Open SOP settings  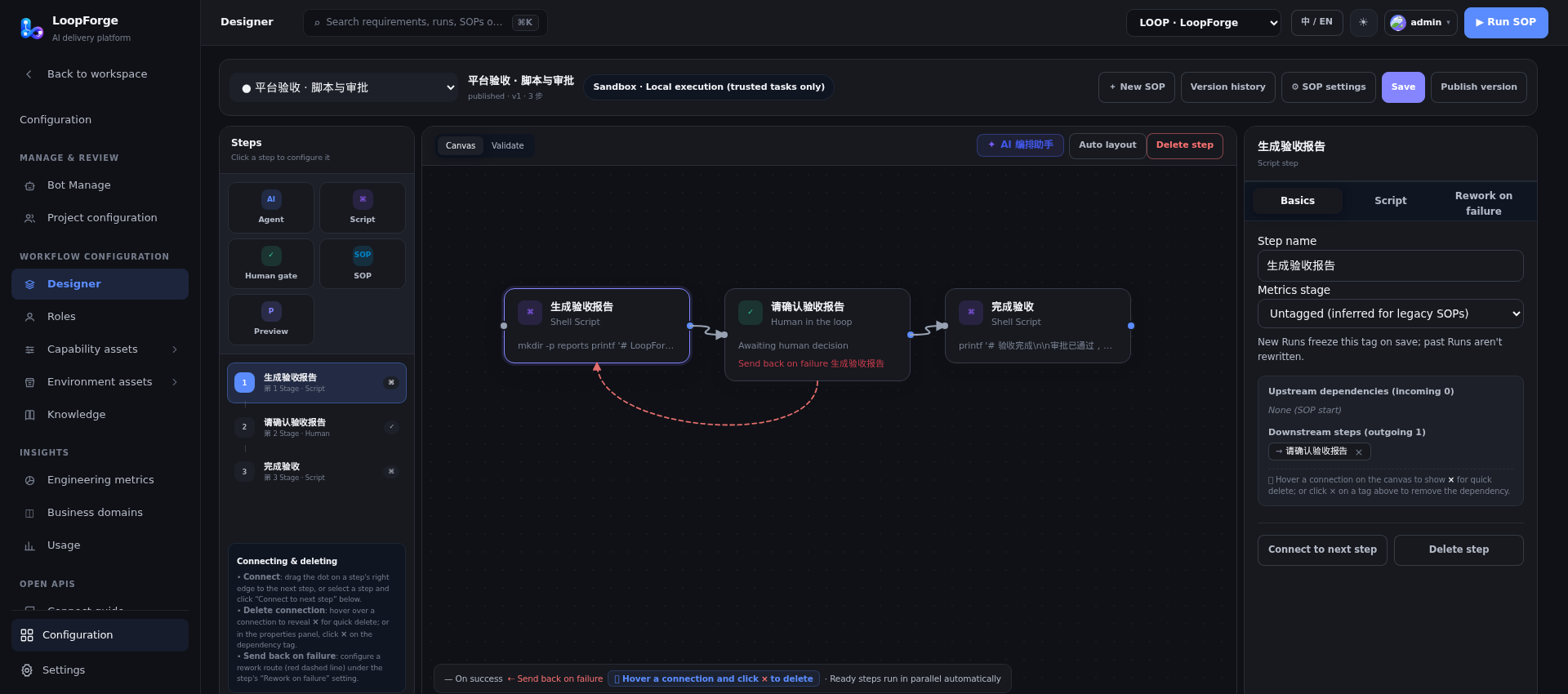[1329, 87]
